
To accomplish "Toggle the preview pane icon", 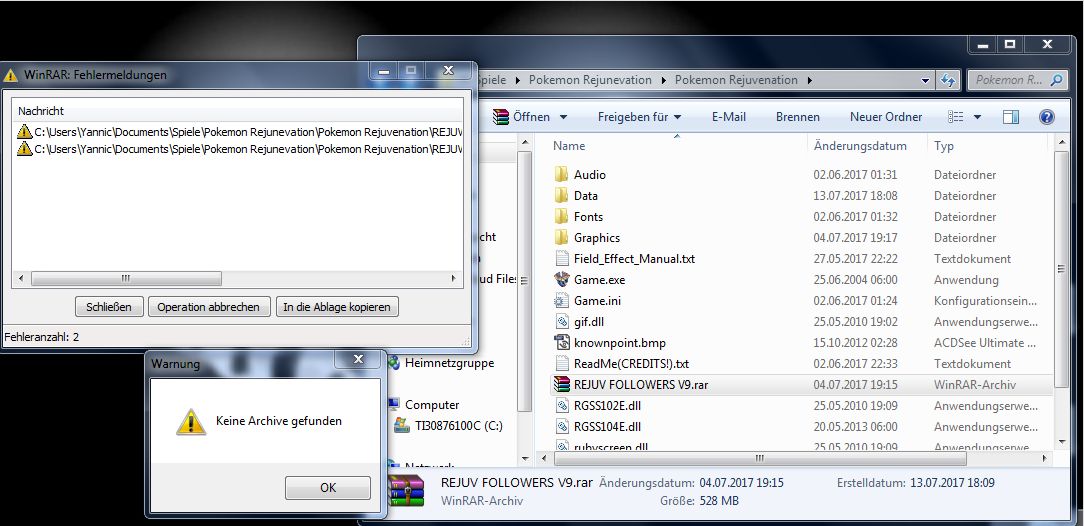I will (1011, 117).
